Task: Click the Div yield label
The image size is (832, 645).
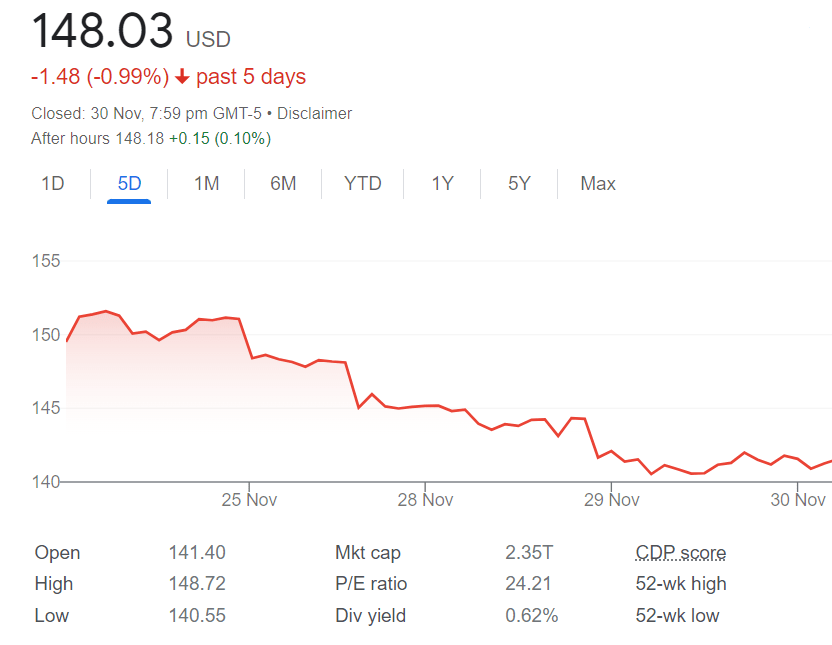Action: [x=370, y=616]
